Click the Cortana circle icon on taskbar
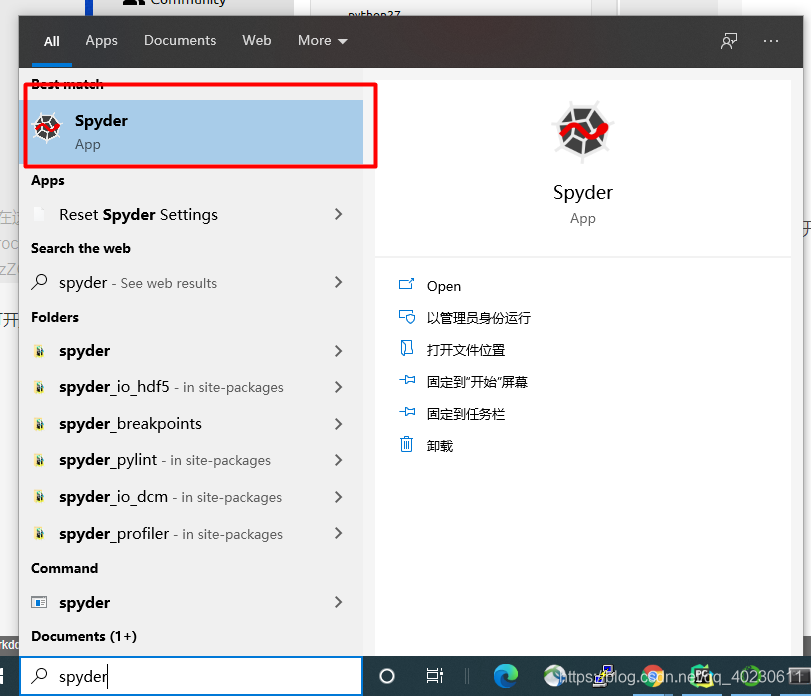 387,676
